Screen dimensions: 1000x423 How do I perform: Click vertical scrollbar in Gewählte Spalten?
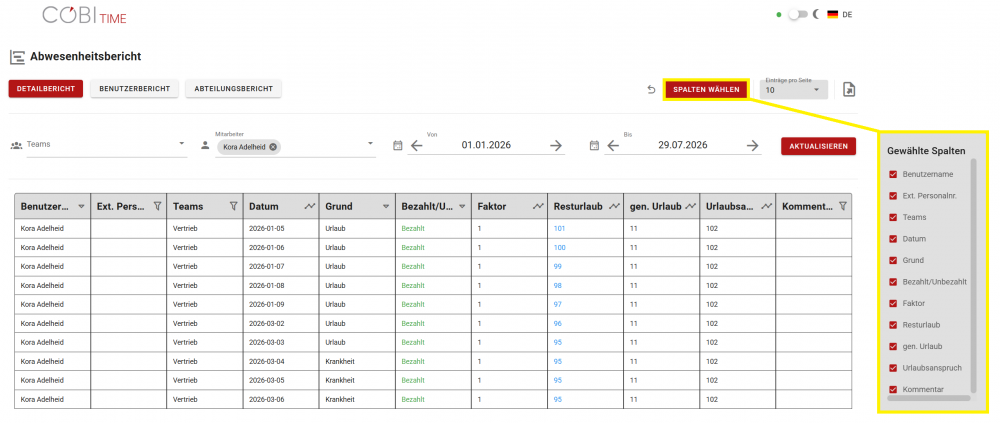pyautogui.click(x=973, y=275)
